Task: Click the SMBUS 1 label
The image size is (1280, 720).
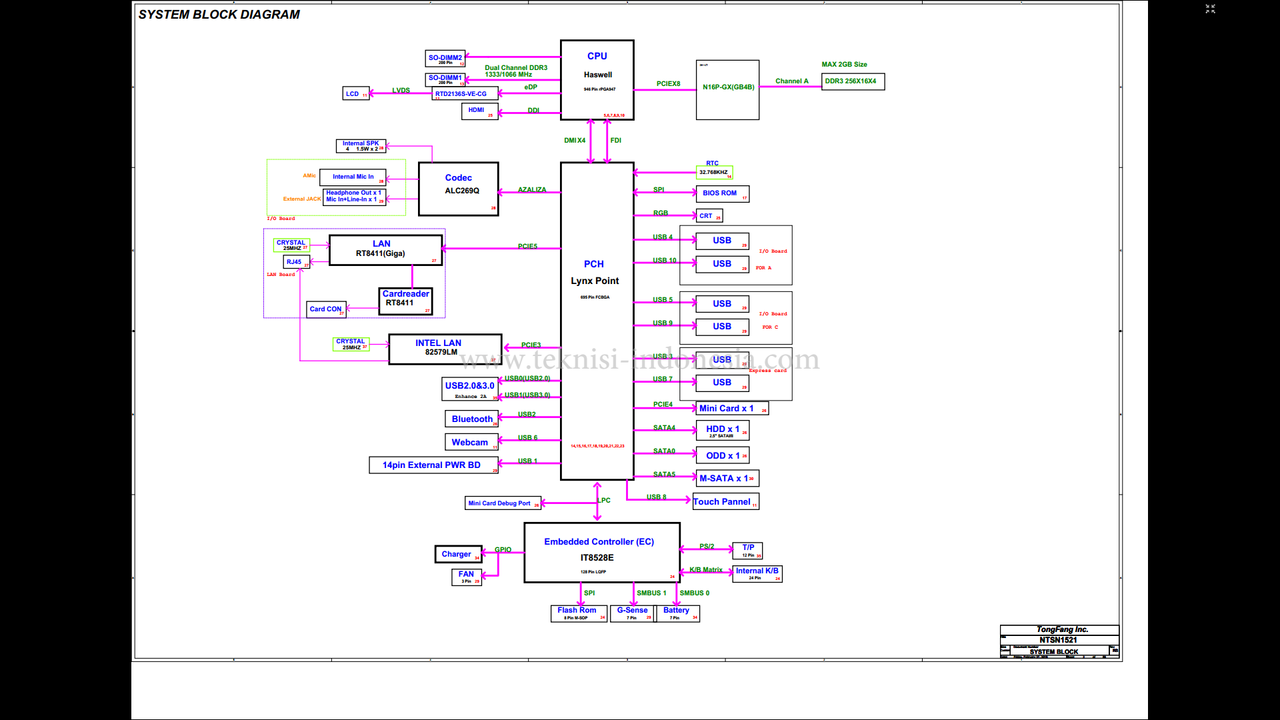Action: click(652, 593)
